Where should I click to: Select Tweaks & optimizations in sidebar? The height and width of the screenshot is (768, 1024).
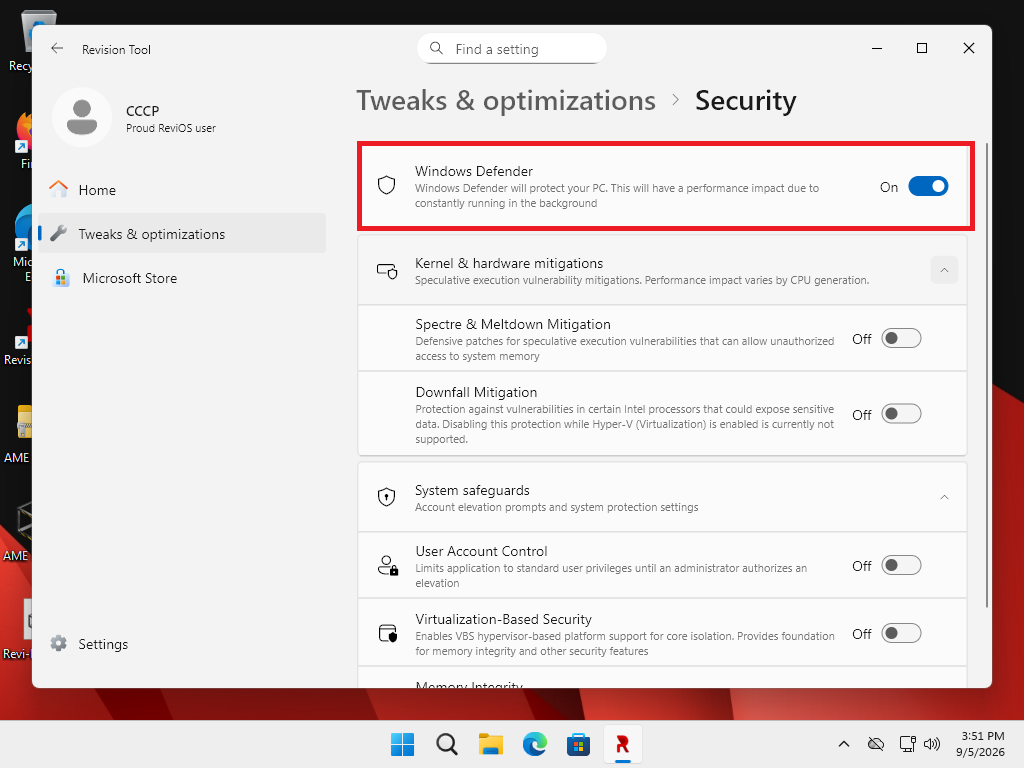pyautogui.click(x=182, y=233)
